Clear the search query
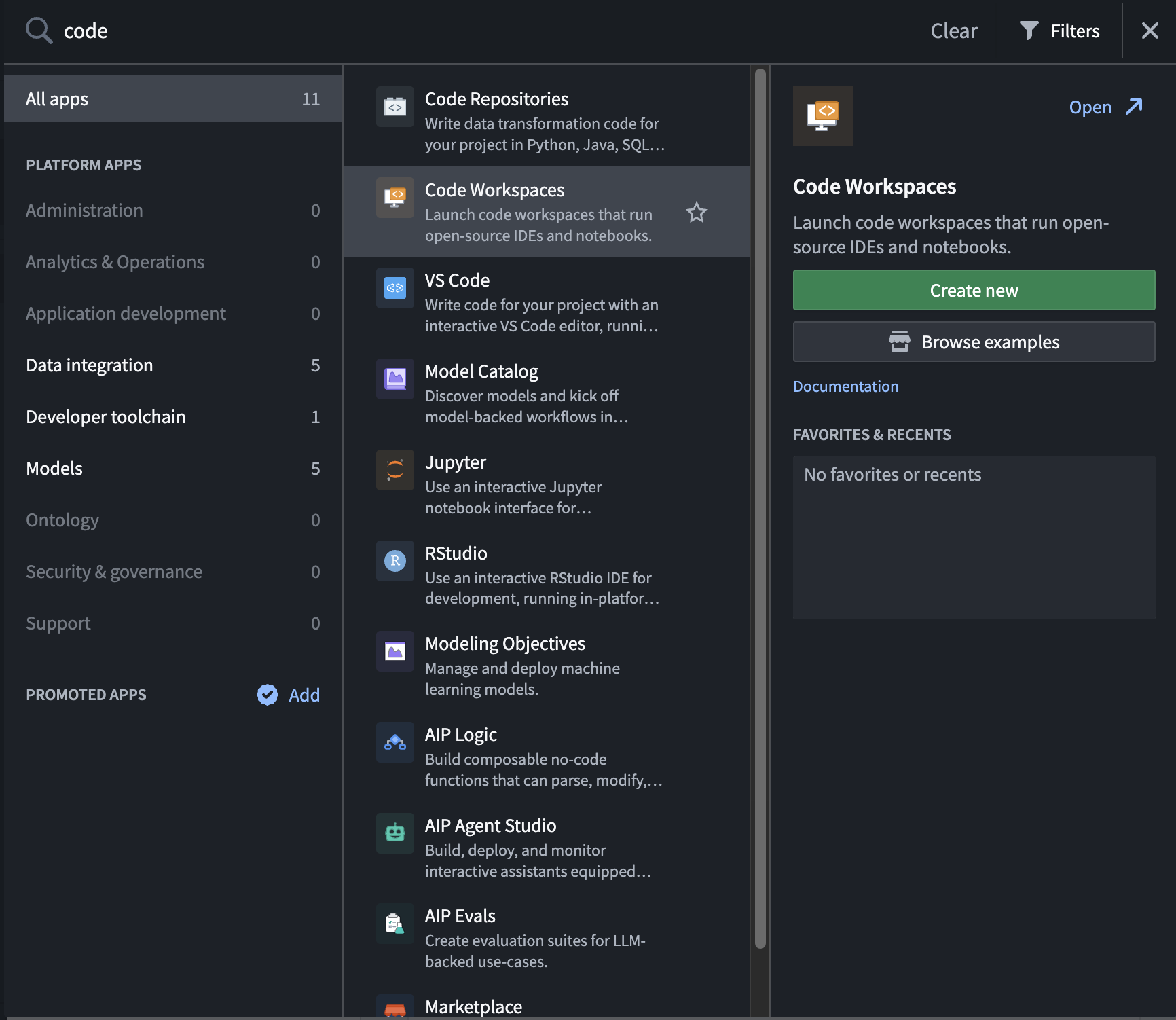This screenshot has width=1176, height=1020. click(x=954, y=31)
